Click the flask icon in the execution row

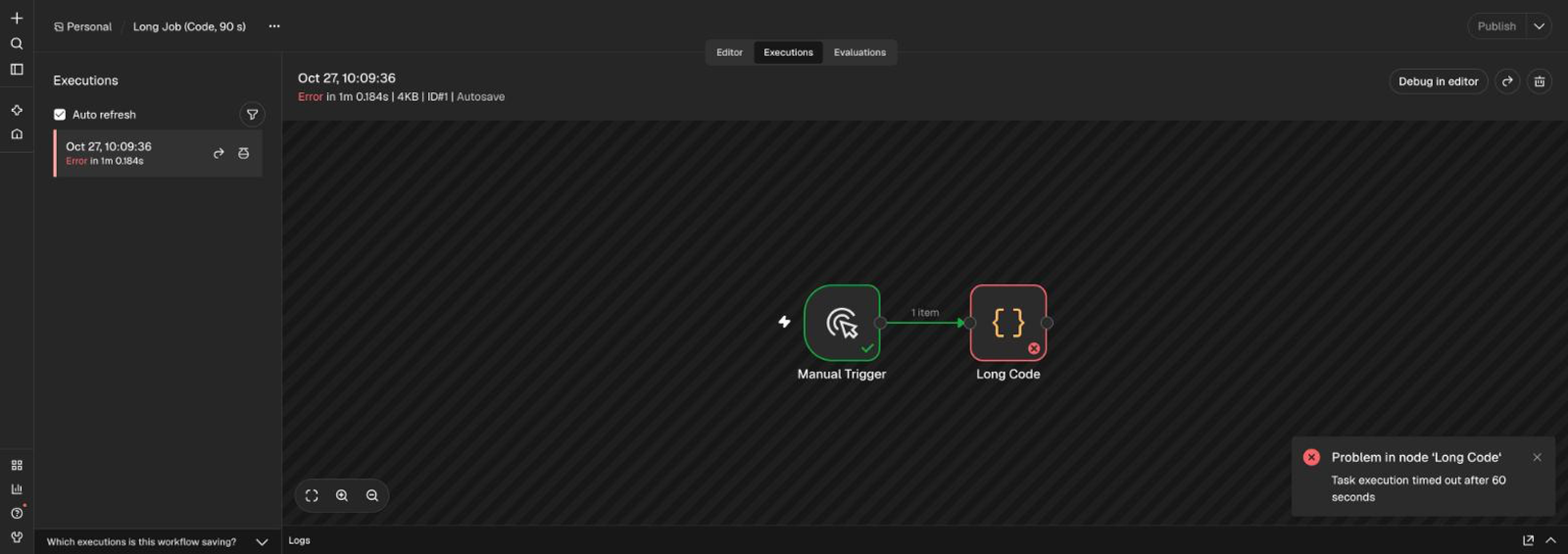(x=244, y=153)
